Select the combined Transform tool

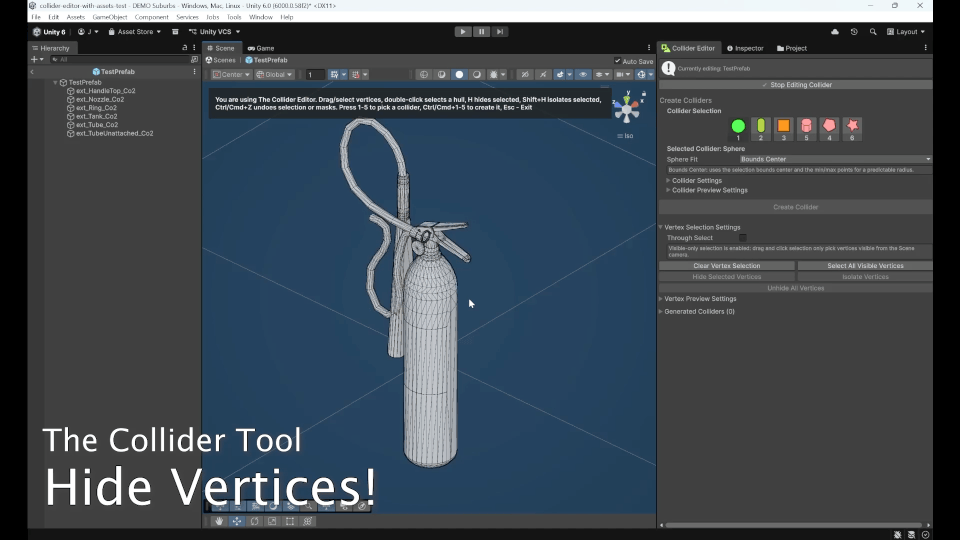[308, 521]
